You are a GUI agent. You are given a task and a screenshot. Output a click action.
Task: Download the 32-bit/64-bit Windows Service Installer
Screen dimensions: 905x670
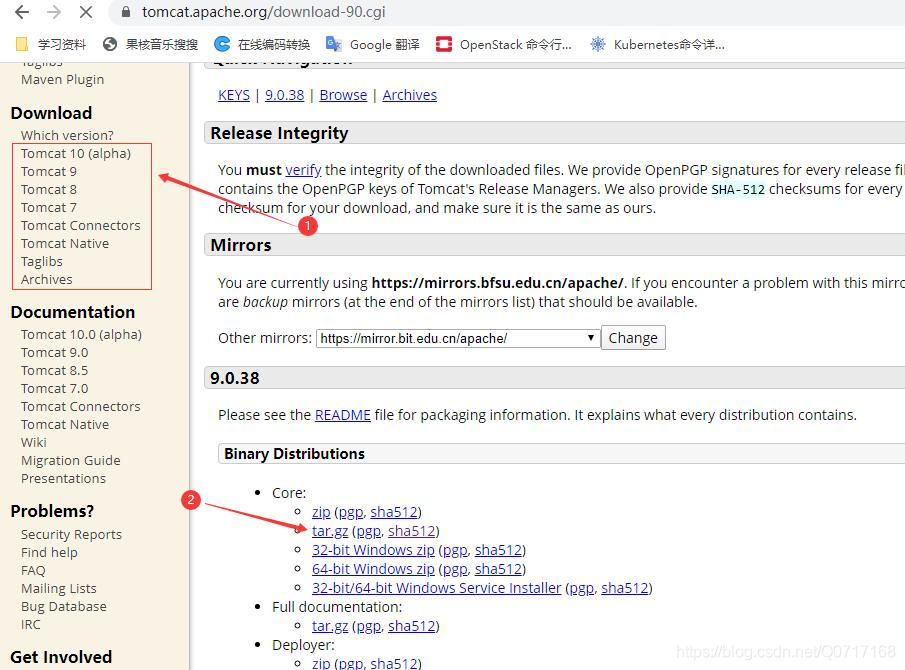[437, 589]
